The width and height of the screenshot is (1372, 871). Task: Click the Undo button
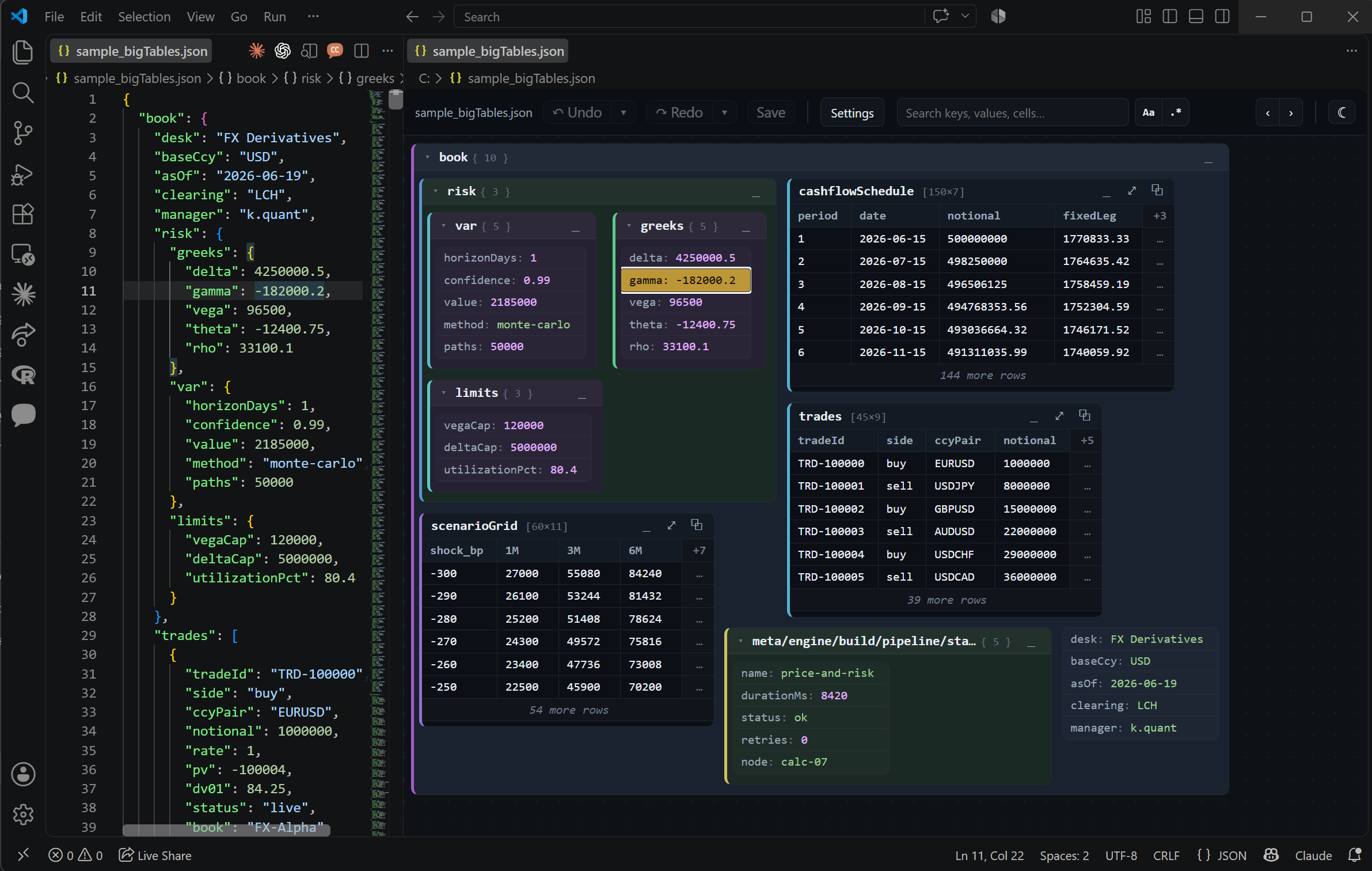pyautogui.click(x=577, y=113)
